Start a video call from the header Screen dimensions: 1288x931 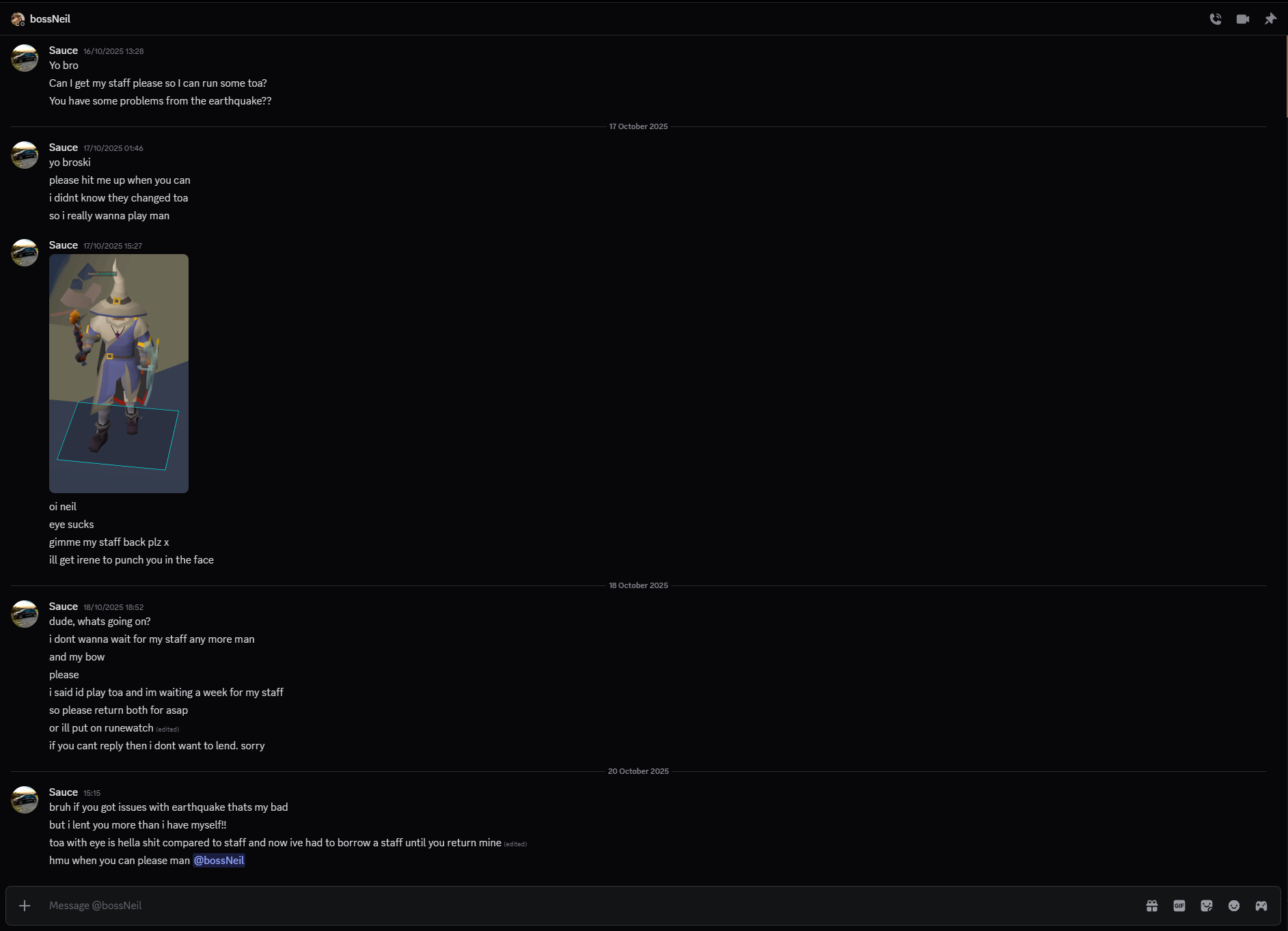[1242, 19]
